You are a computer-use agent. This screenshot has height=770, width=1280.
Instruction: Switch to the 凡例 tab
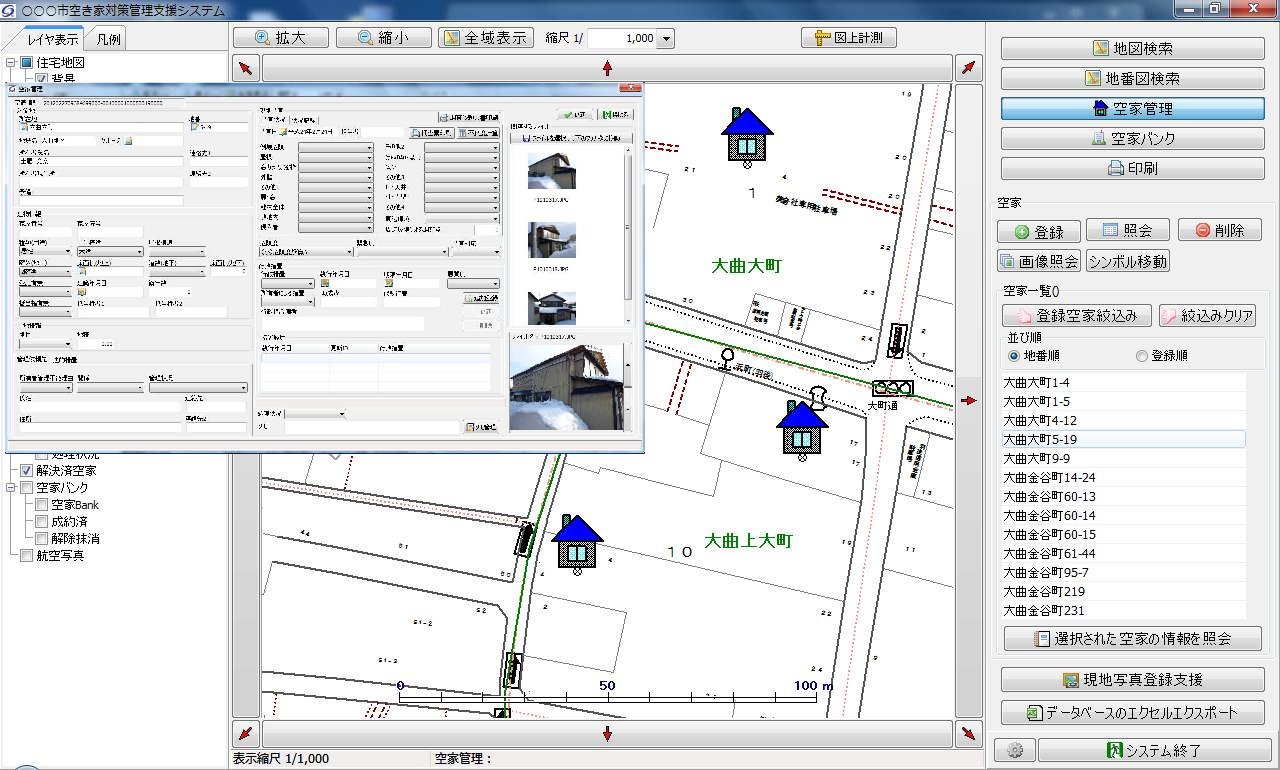[x=108, y=40]
